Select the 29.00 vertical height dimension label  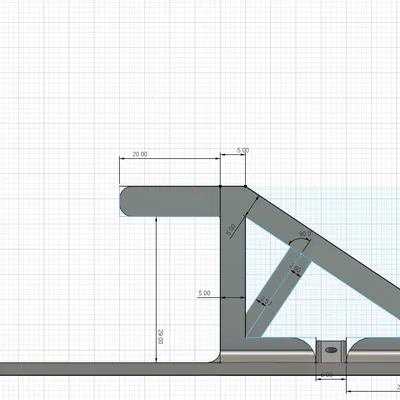(x=160, y=337)
